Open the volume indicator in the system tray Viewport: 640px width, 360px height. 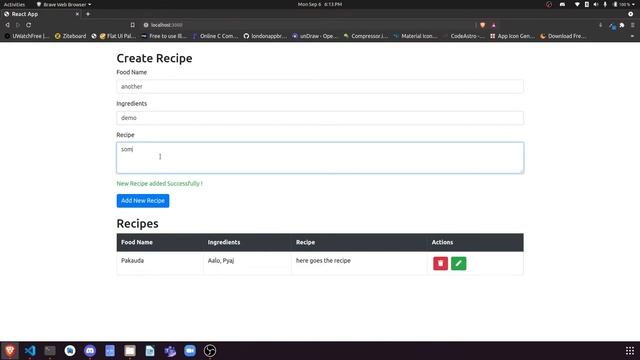[596, 4]
